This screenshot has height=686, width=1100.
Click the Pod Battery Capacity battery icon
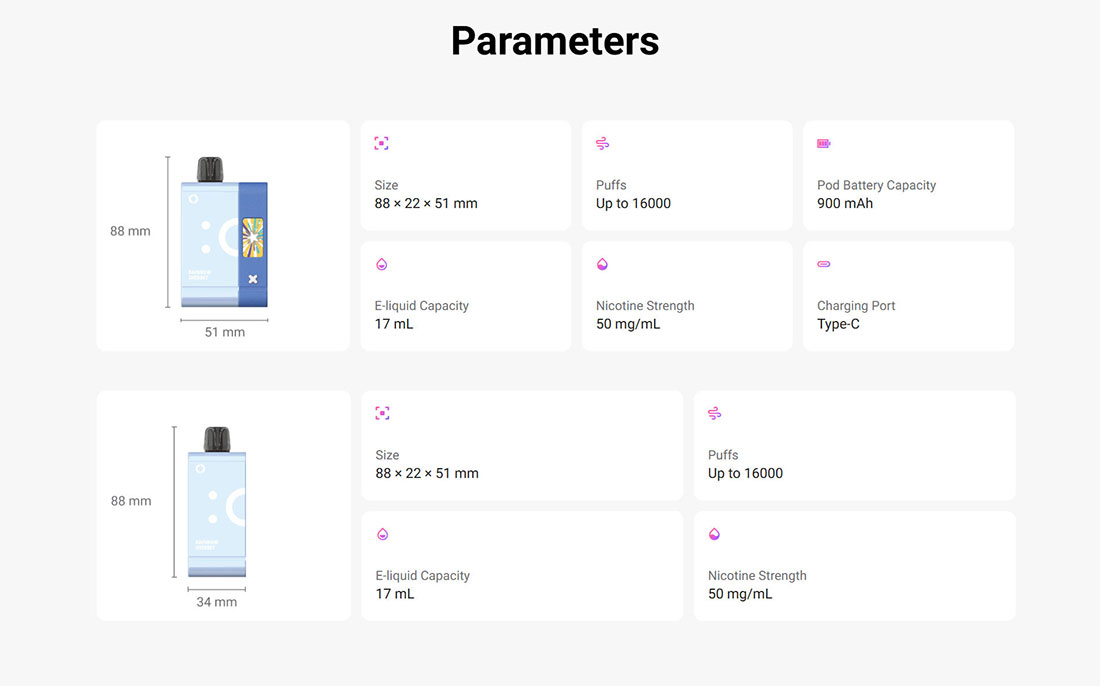[823, 144]
